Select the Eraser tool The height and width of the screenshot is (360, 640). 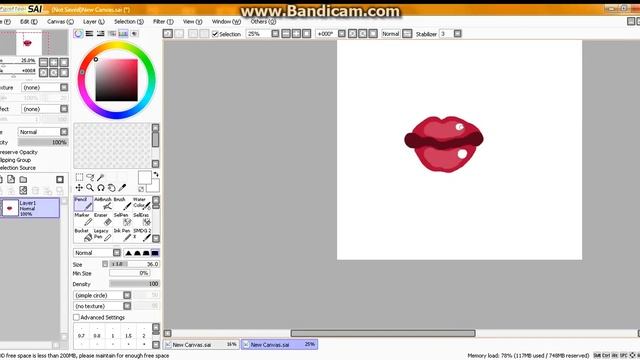coord(102,219)
